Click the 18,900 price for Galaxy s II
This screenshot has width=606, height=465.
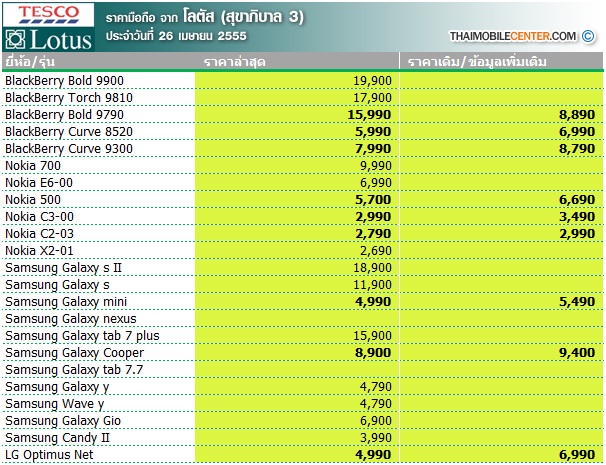click(372, 268)
